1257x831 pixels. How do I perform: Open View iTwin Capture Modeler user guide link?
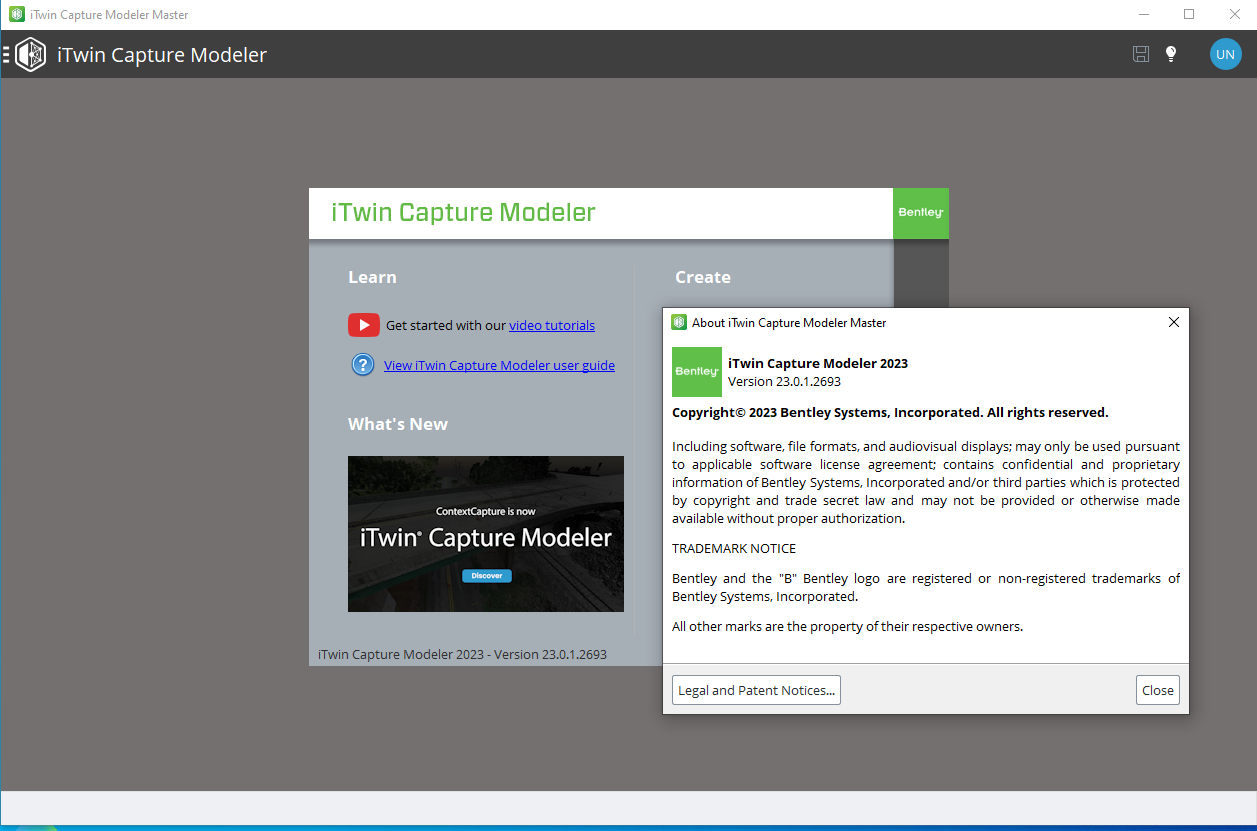point(499,365)
